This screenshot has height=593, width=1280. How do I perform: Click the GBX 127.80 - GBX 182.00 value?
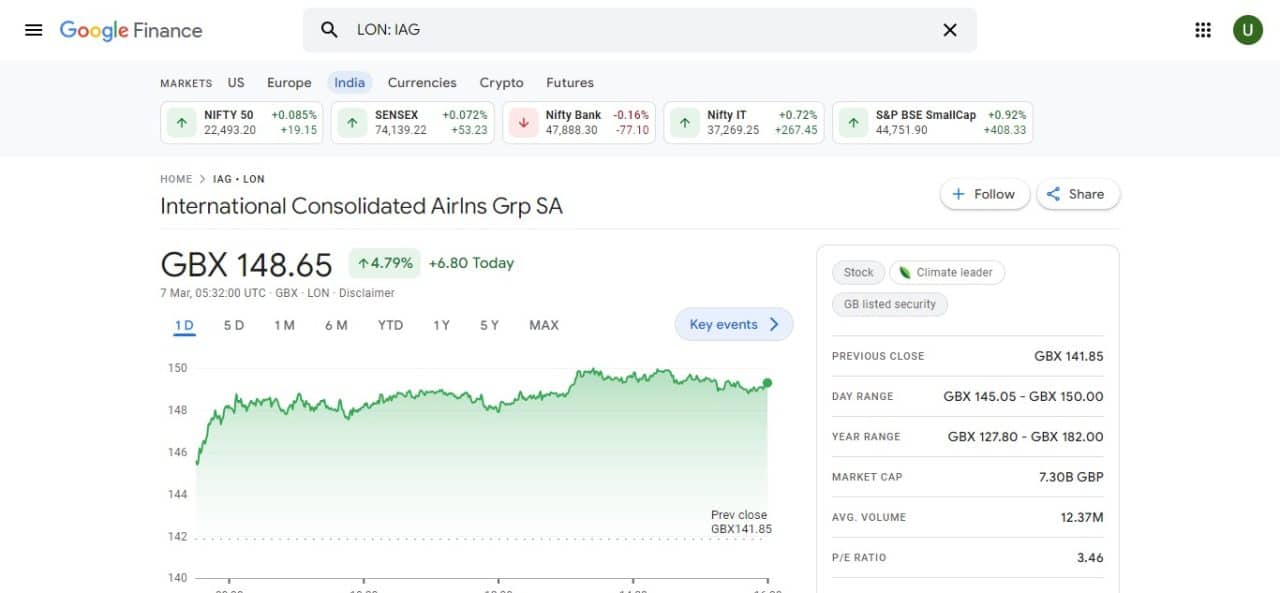click(x=1026, y=436)
